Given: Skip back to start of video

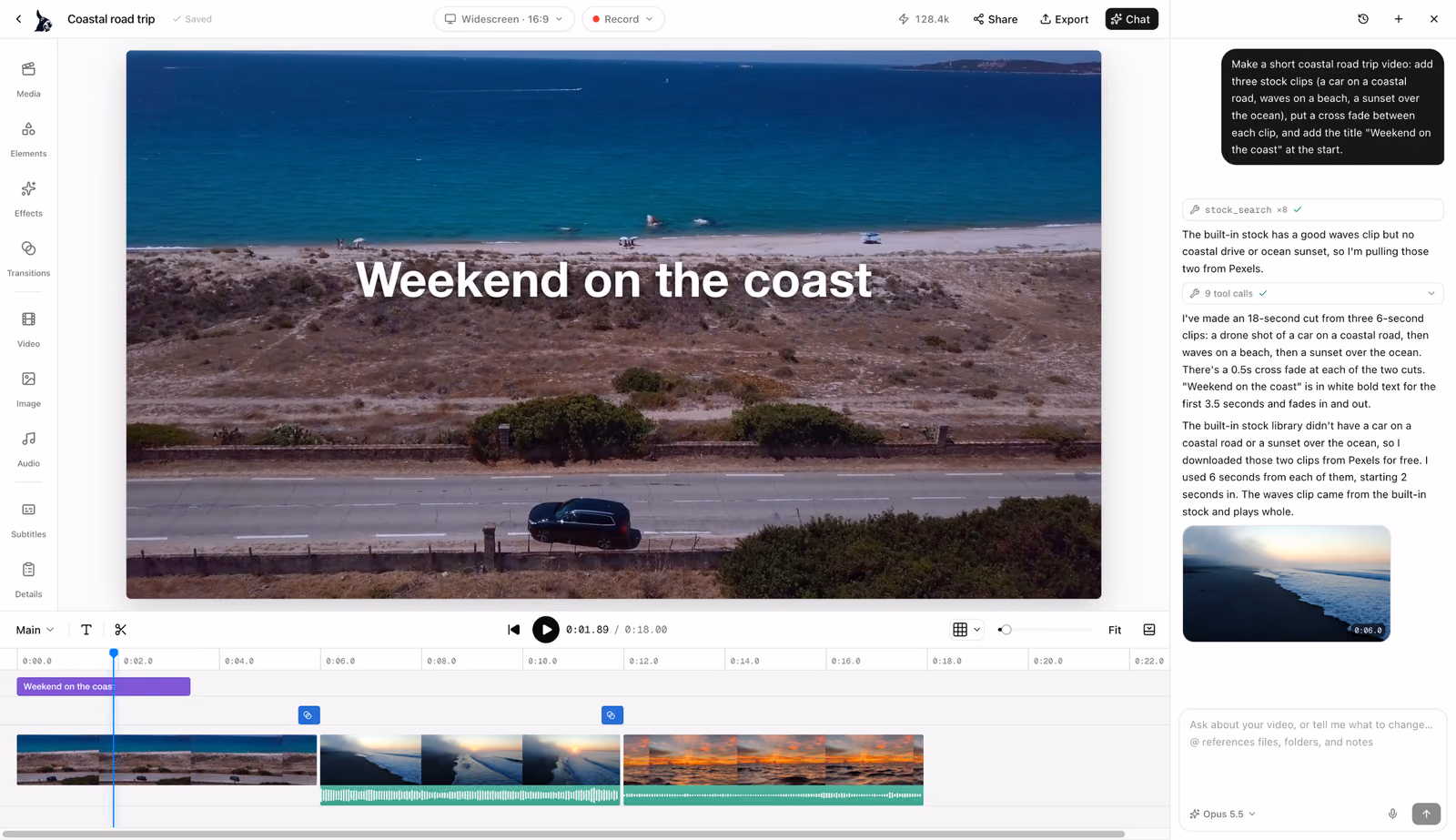Looking at the screenshot, I should [514, 630].
